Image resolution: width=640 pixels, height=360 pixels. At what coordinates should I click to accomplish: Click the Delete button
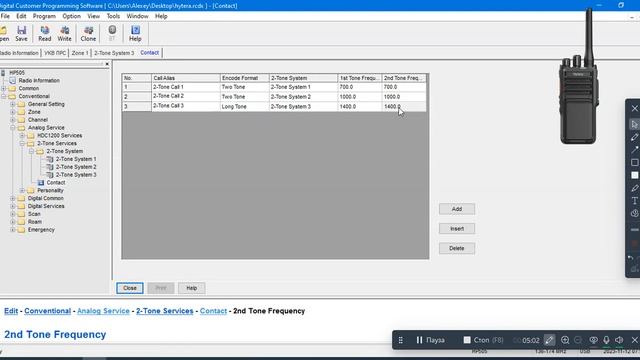coord(457,248)
